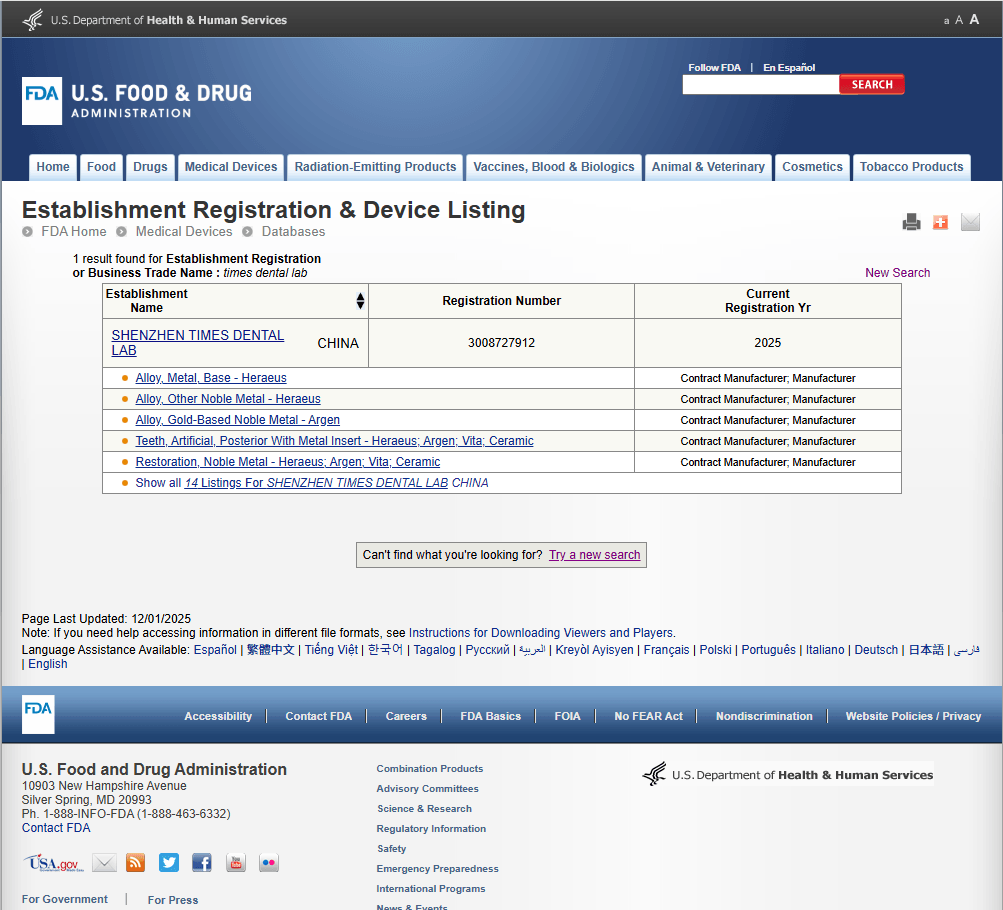Image resolution: width=1003 pixels, height=910 pixels.
Task: Open Alloy, Gold-Based Noble Metal - Argen listing
Action: [237, 420]
